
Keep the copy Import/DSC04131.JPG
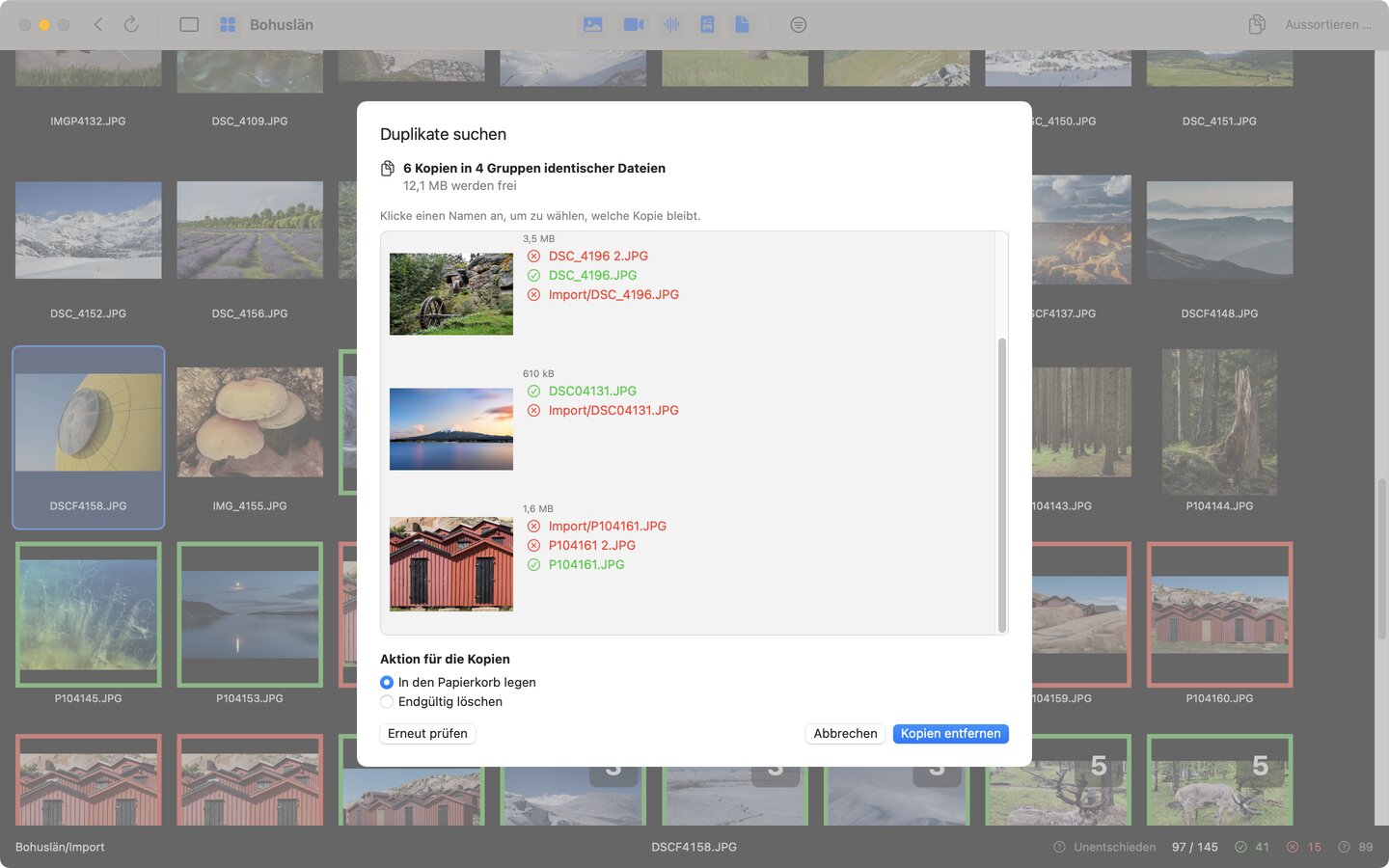[x=613, y=411]
